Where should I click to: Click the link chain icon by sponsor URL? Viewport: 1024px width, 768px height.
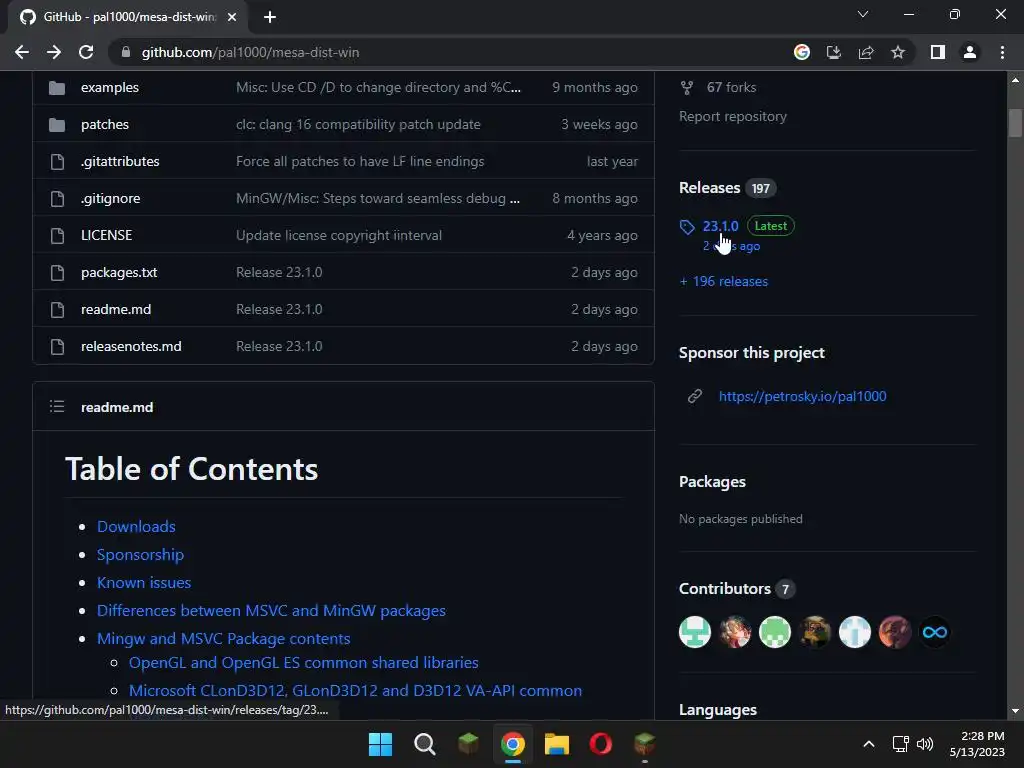pyautogui.click(x=695, y=396)
